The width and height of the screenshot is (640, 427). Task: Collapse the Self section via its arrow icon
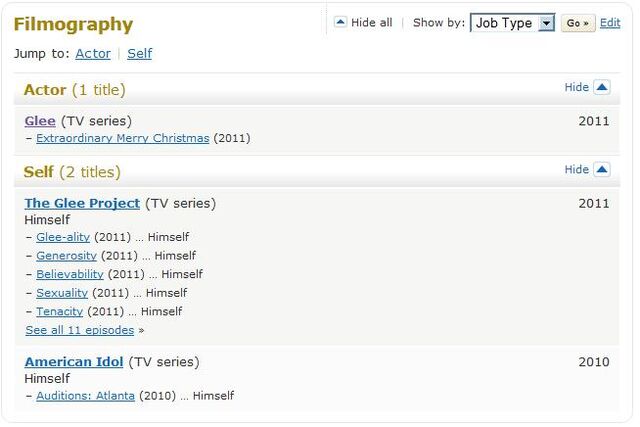[602, 169]
